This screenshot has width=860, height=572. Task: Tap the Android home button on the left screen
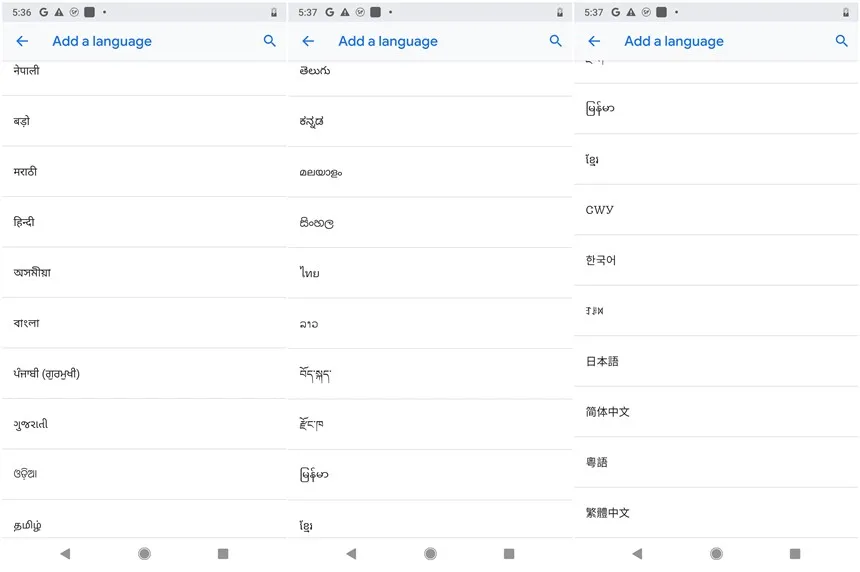point(144,554)
